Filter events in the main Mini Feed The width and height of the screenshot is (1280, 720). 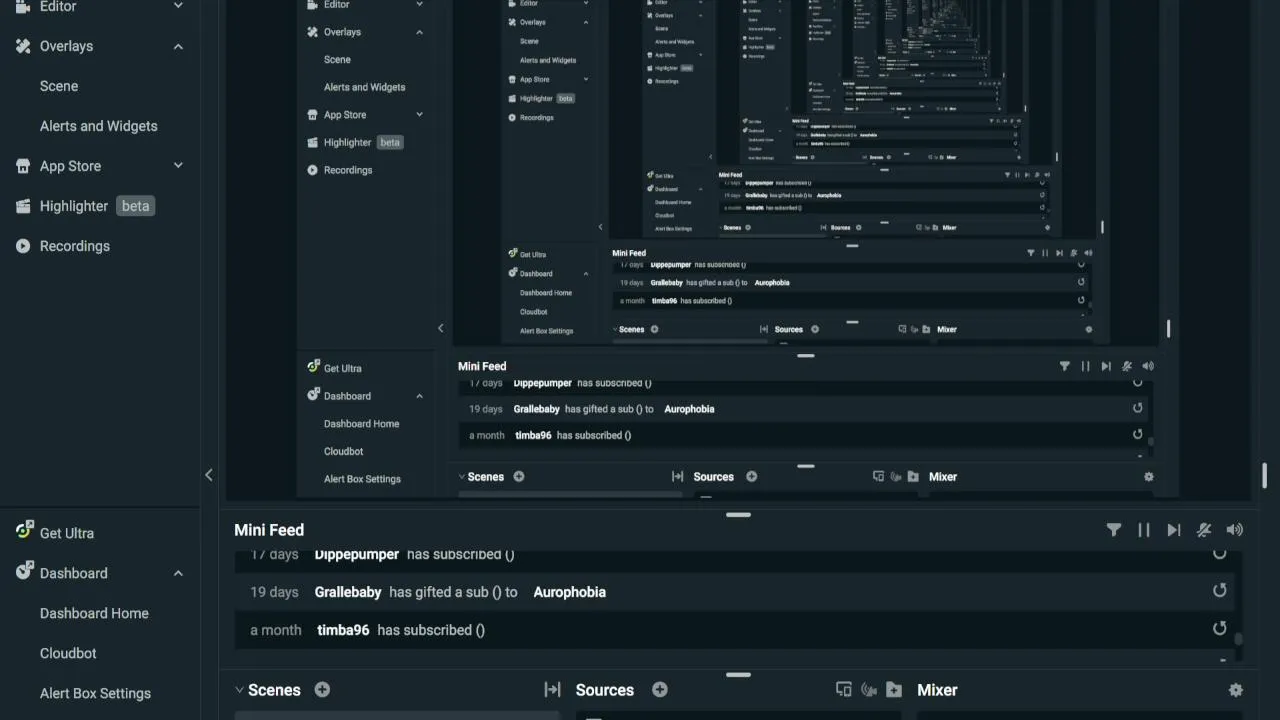(1114, 530)
